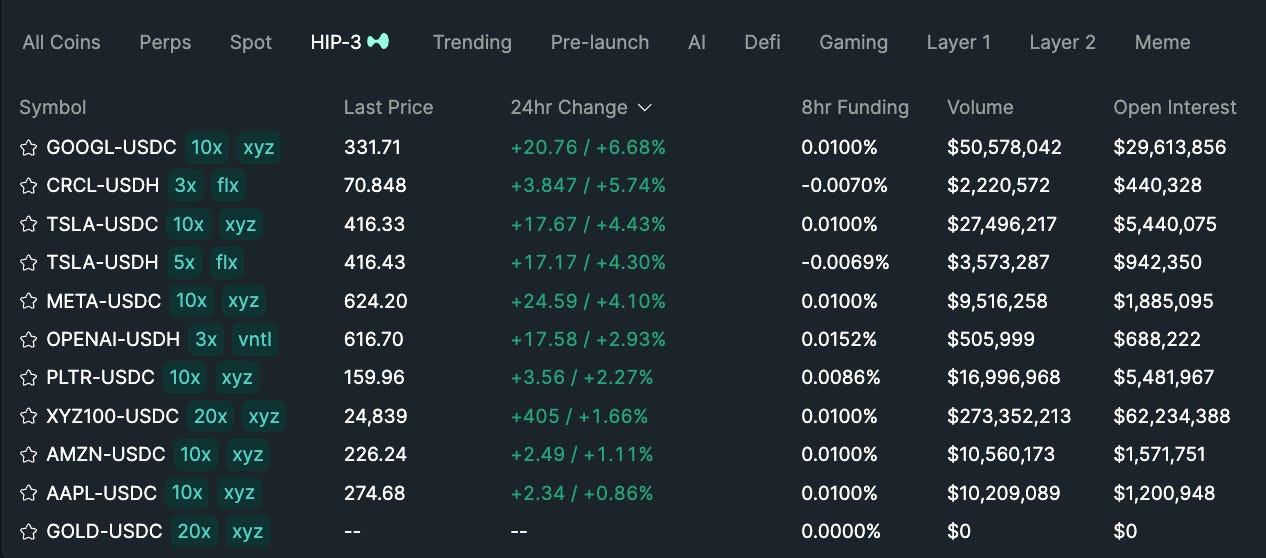Click the 3x badge on CRCL-USDH
This screenshot has width=1266, height=558.
coord(185,186)
